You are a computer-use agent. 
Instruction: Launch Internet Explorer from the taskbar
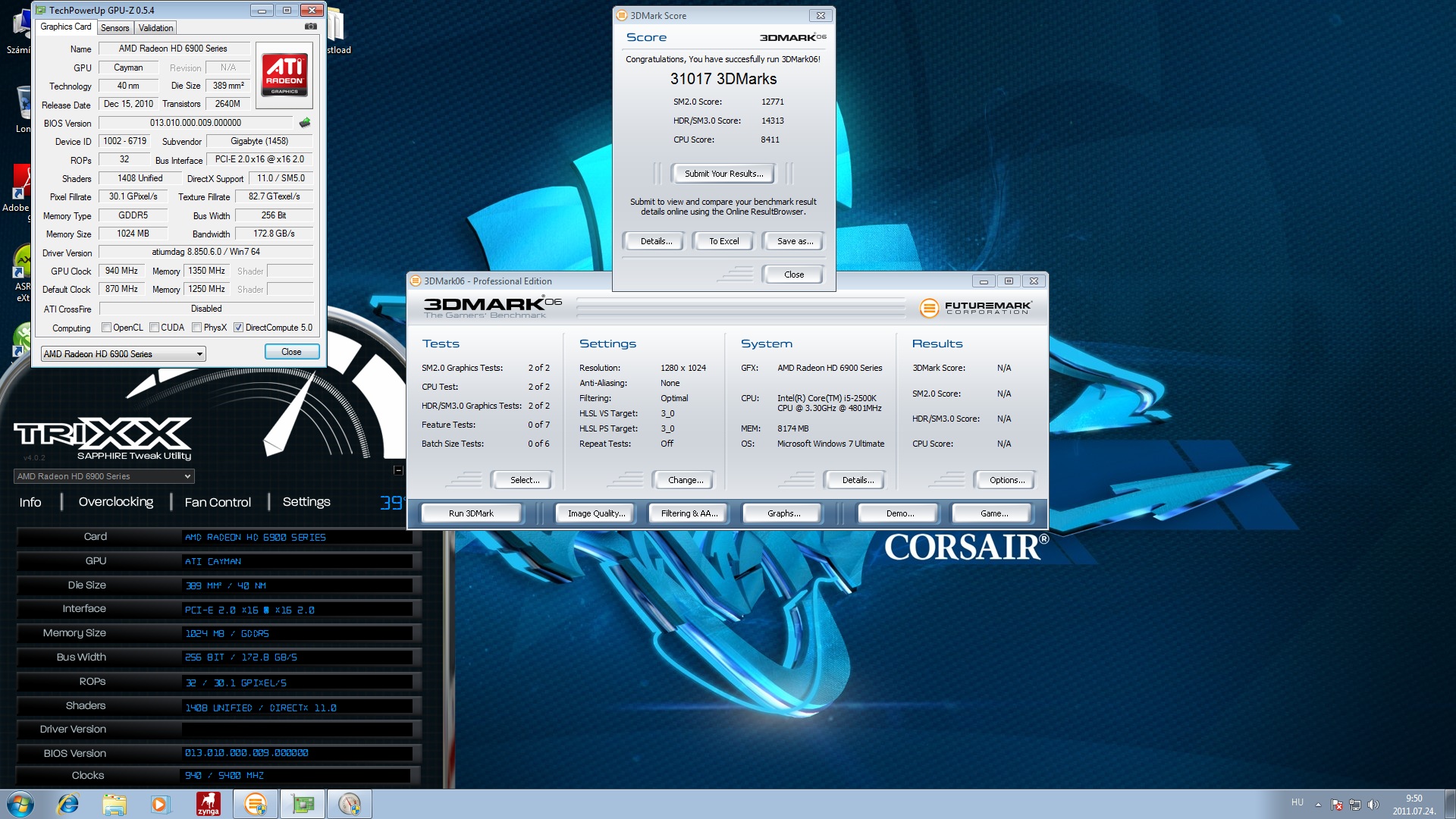[68, 804]
